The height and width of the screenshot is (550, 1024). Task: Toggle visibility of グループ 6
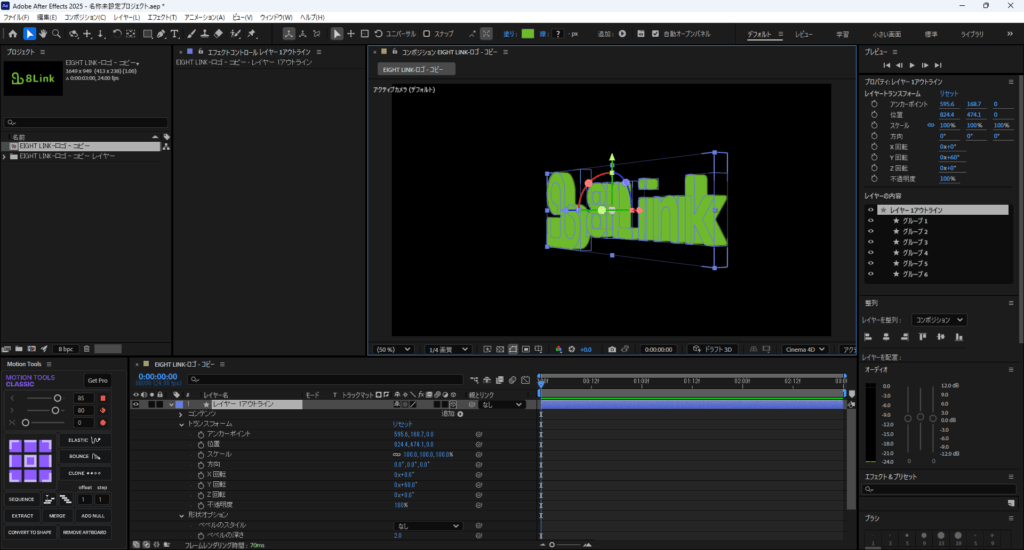(871, 274)
